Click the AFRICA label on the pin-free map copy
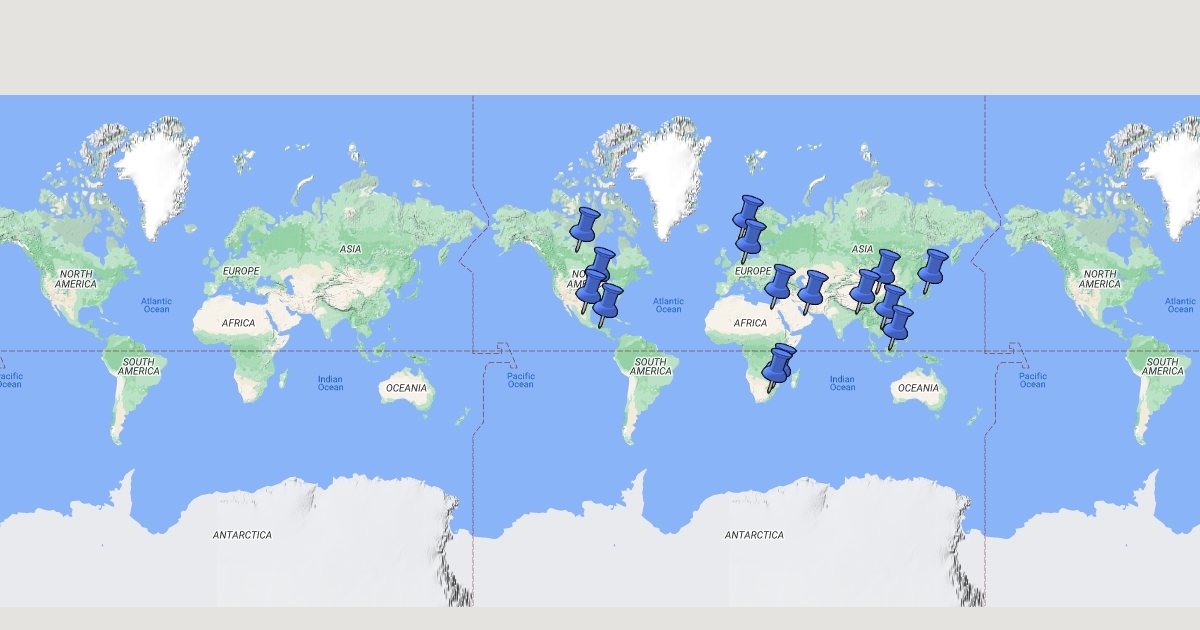Image resolution: width=1200 pixels, height=630 pixels. pos(239,323)
